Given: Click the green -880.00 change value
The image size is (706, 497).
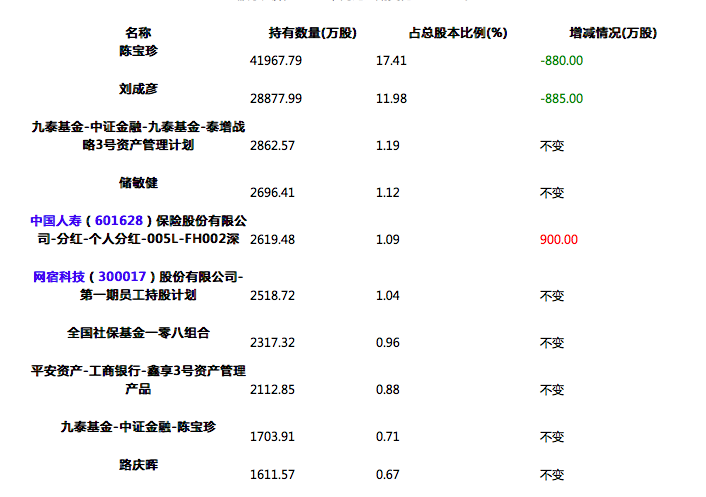Looking at the screenshot, I should (561, 61).
